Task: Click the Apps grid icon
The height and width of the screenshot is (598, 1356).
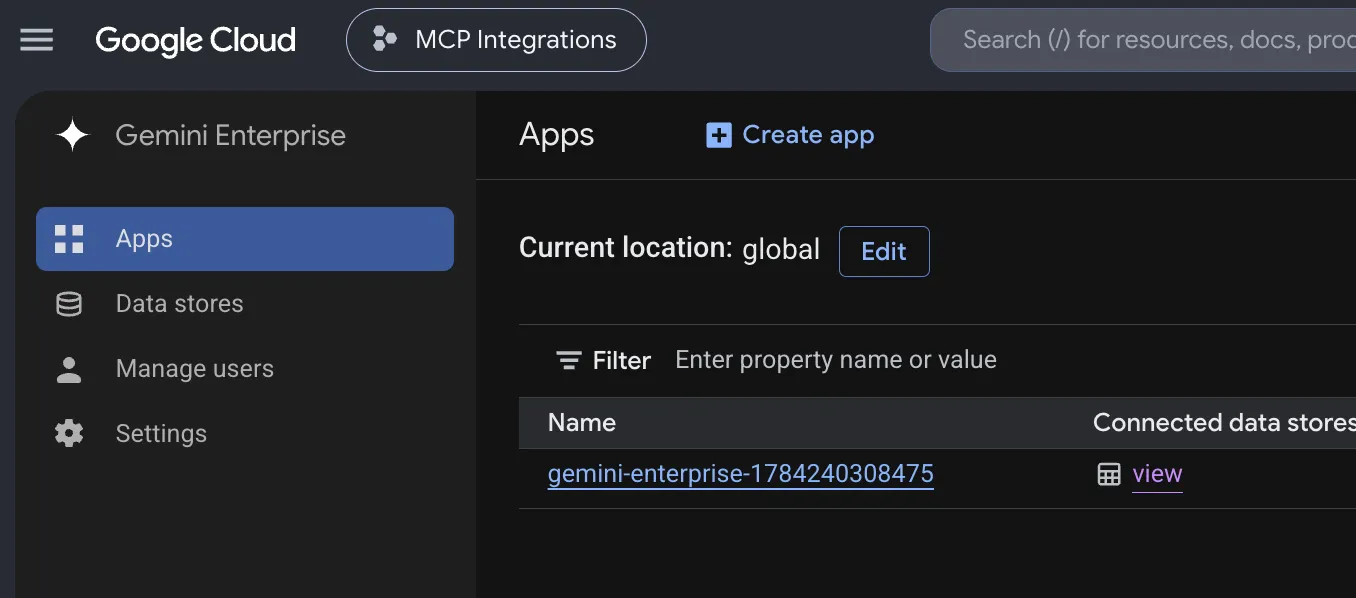Action: tap(69, 239)
